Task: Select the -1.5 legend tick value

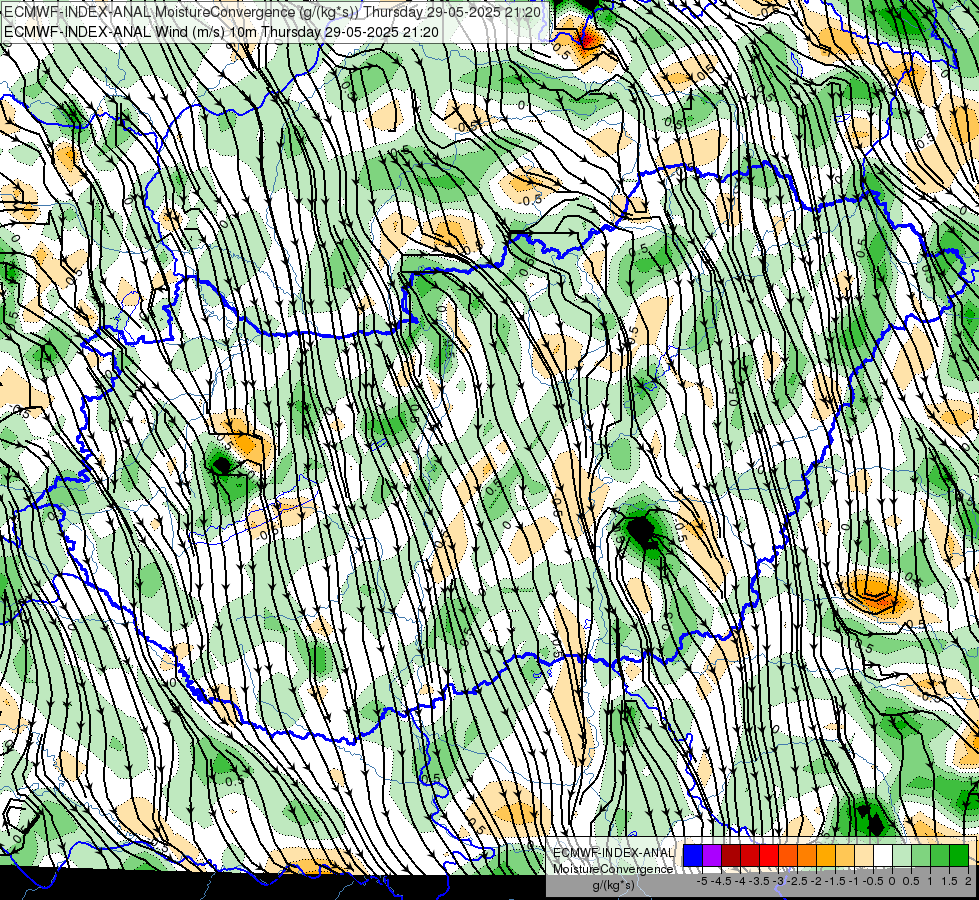Action: pos(835,881)
